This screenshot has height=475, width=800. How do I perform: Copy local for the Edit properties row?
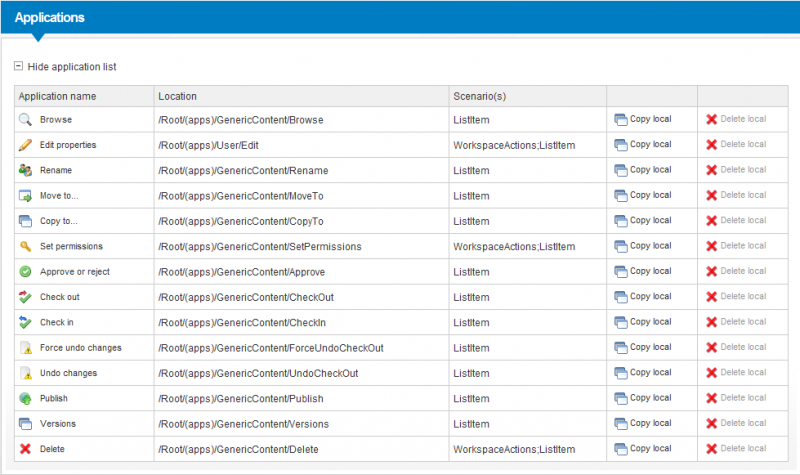click(x=643, y=144)
